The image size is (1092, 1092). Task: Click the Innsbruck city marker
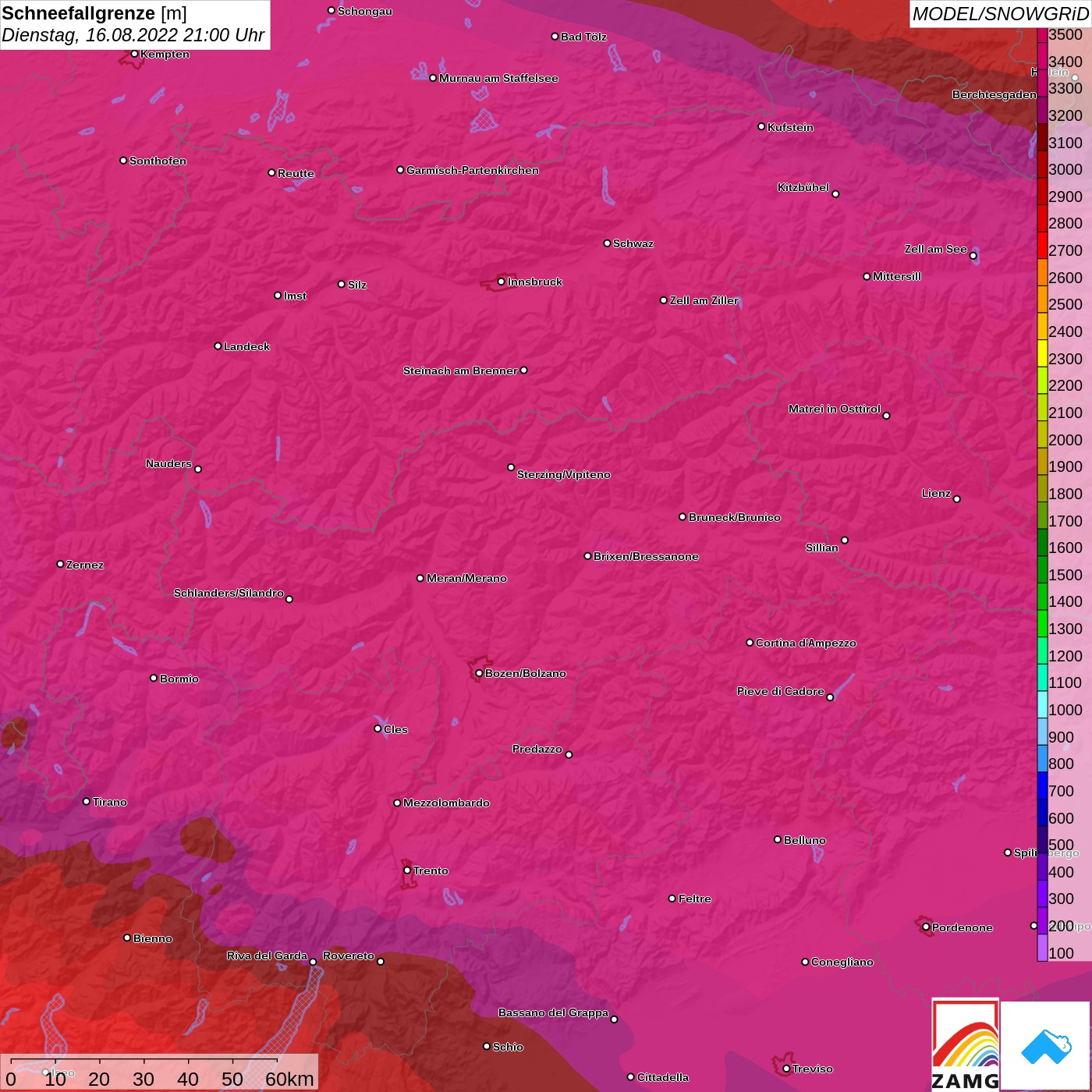[x=501, y=282]
